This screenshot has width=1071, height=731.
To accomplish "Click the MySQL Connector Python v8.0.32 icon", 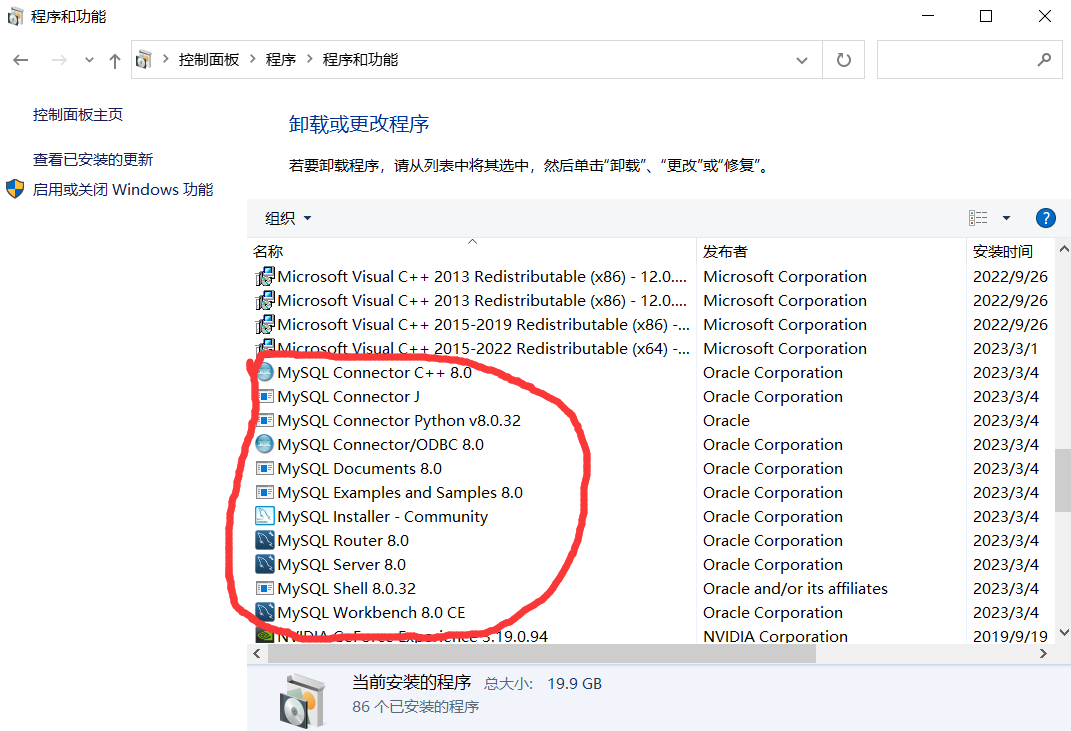I will [x=265, y=420].
